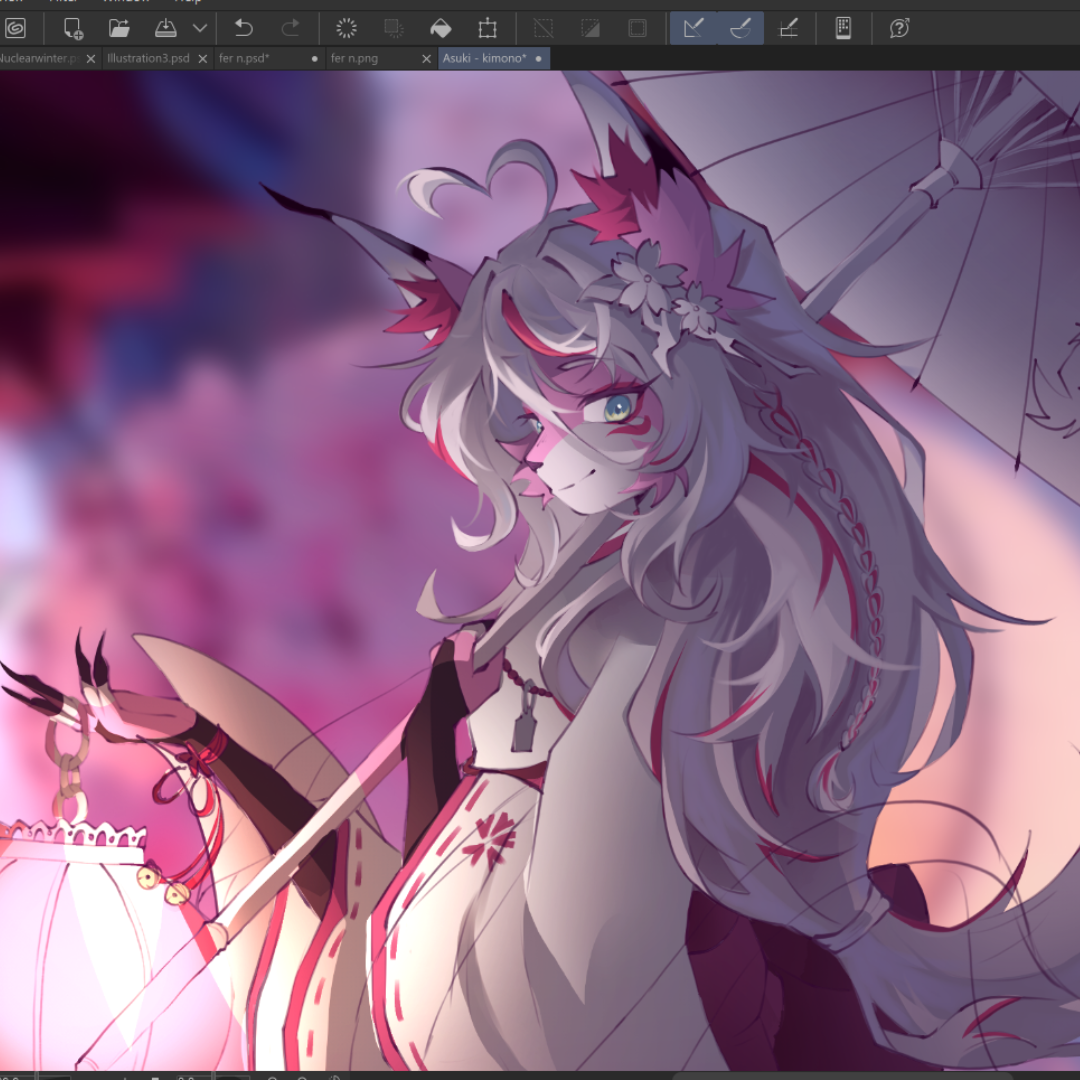The height and width of the screenshot is (1080, 1080).
Task: Toggle Snap to Grid
Action: [788, 28]
